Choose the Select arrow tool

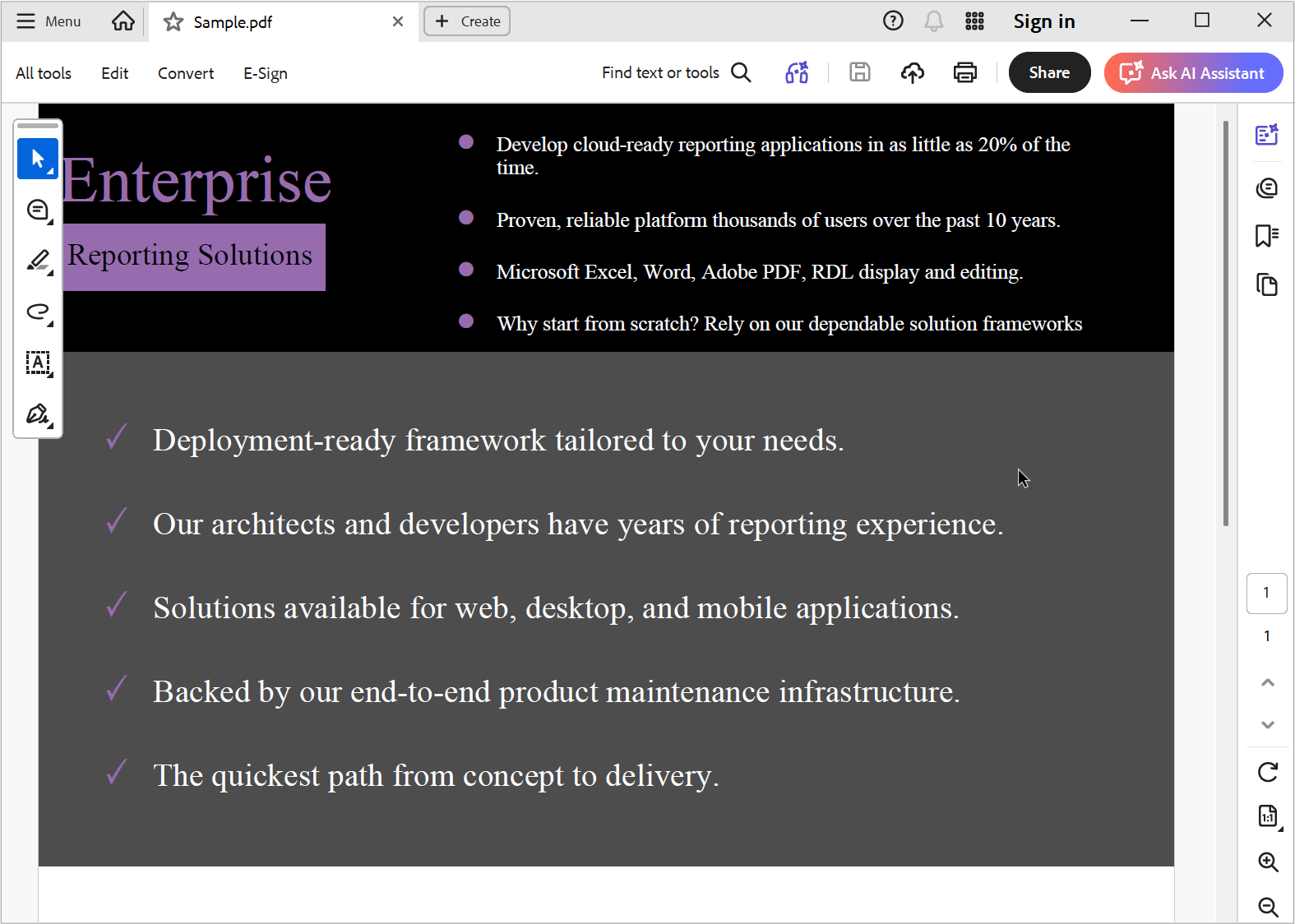click(38, 159)
